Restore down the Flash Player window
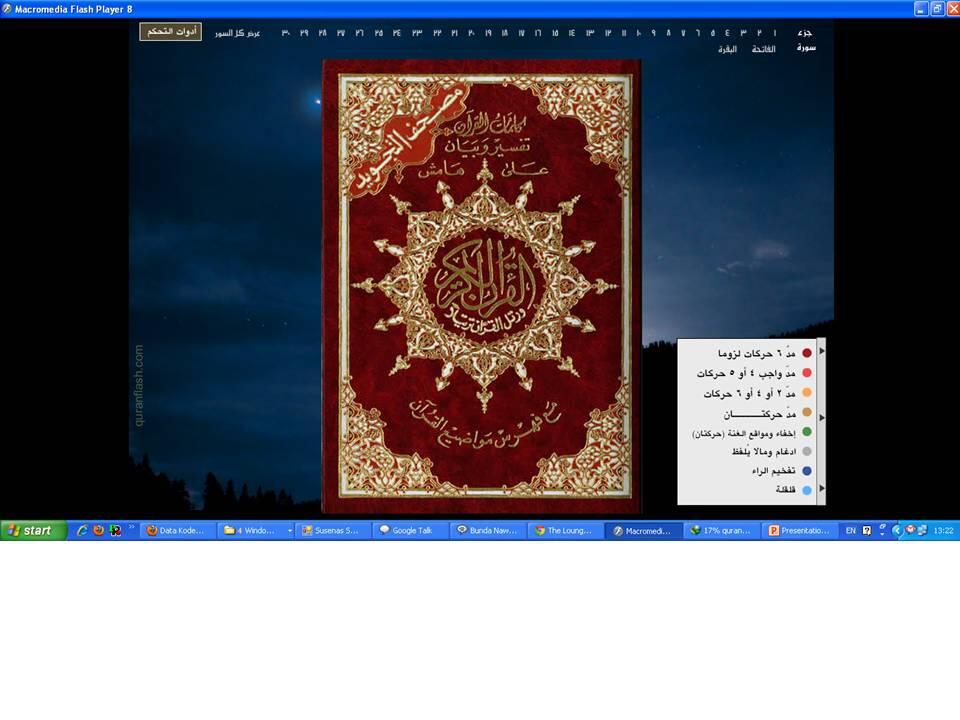Viewport: 960px width, 720px height. coord(937,9)
